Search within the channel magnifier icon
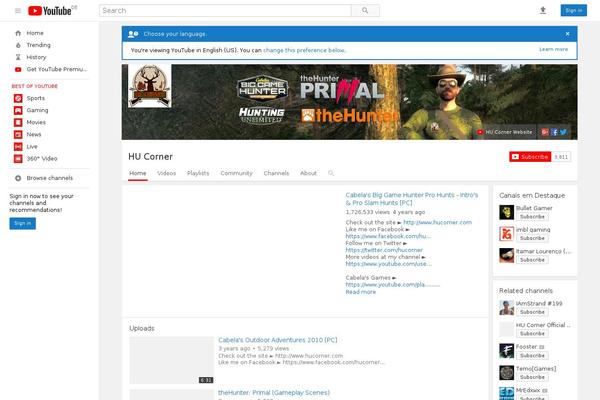The image size is (600, 400). [331, 173]
